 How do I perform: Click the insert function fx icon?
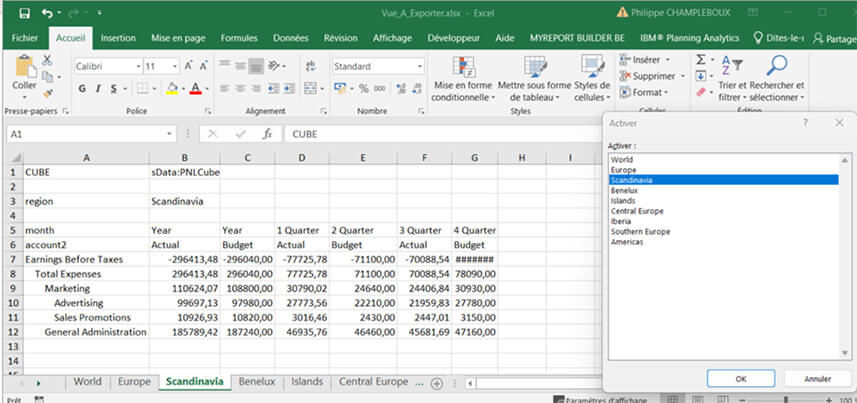pos(267,134)
